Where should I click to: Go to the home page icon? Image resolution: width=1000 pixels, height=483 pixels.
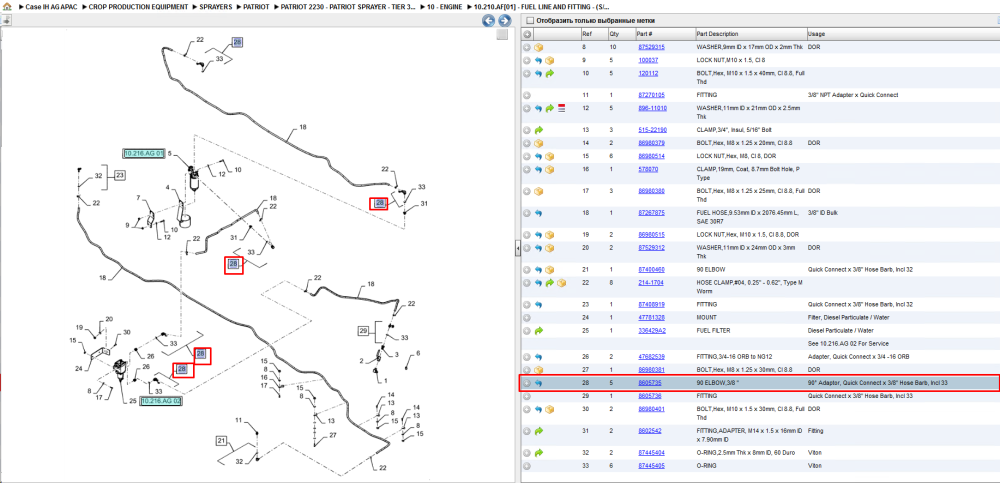[x=7, y=6]
